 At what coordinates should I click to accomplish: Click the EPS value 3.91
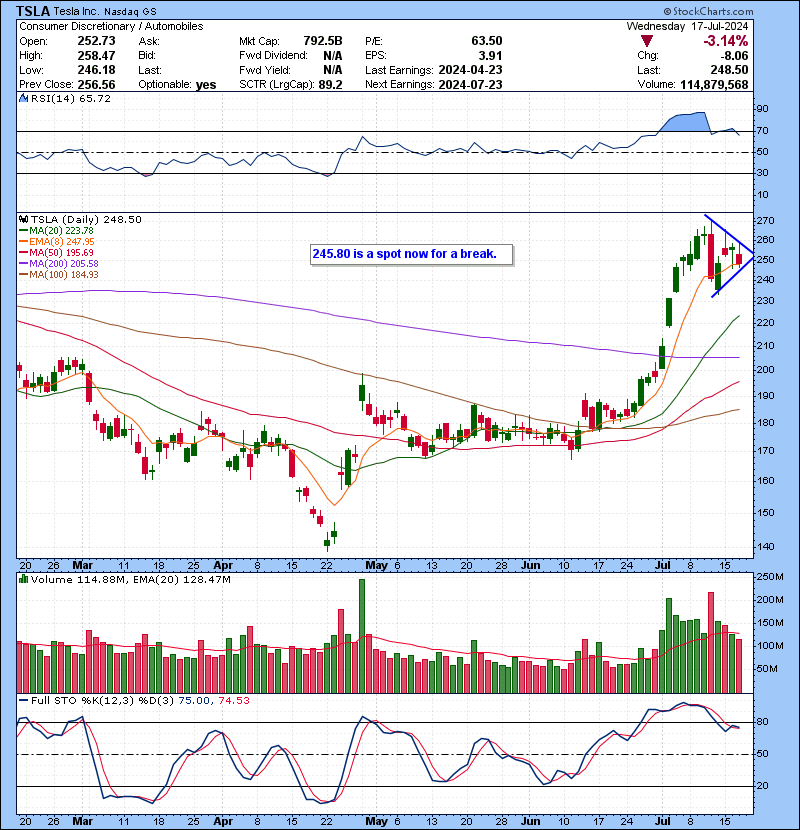coord(490,55)
